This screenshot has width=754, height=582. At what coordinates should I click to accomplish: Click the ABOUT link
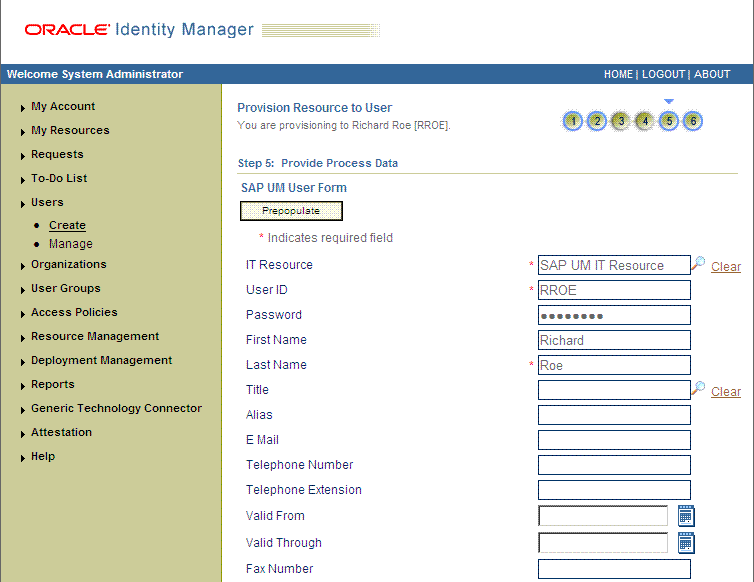pyautogui.click(x=712, y=75)
